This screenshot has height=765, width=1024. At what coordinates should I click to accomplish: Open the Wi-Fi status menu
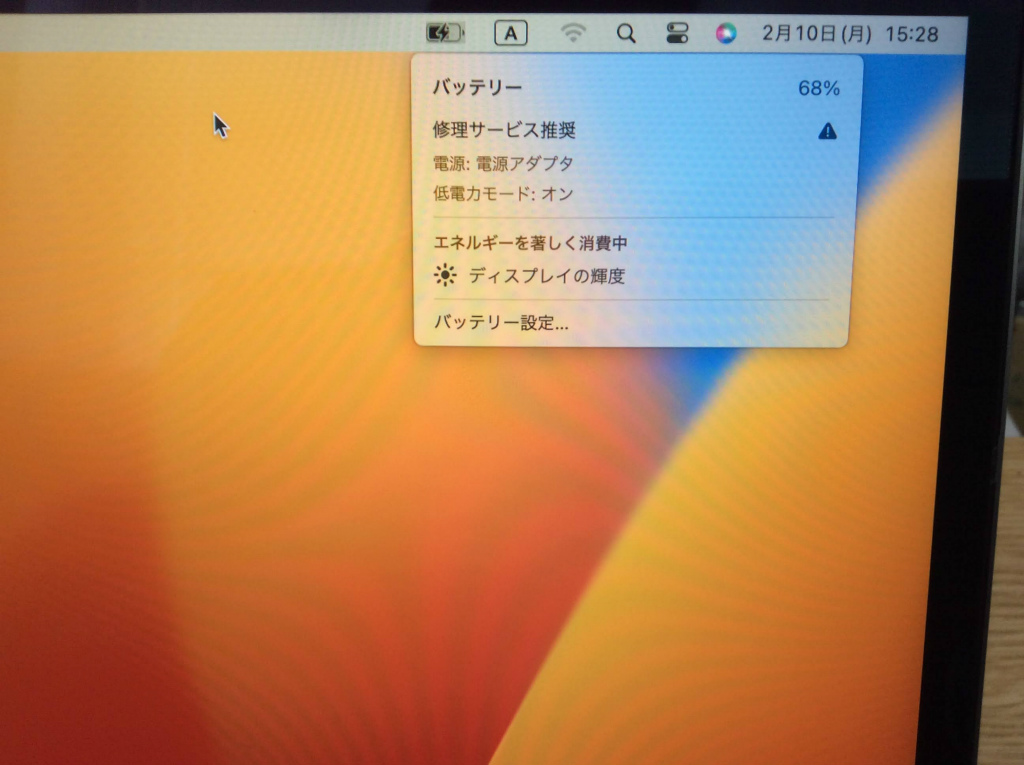(573, 33)
